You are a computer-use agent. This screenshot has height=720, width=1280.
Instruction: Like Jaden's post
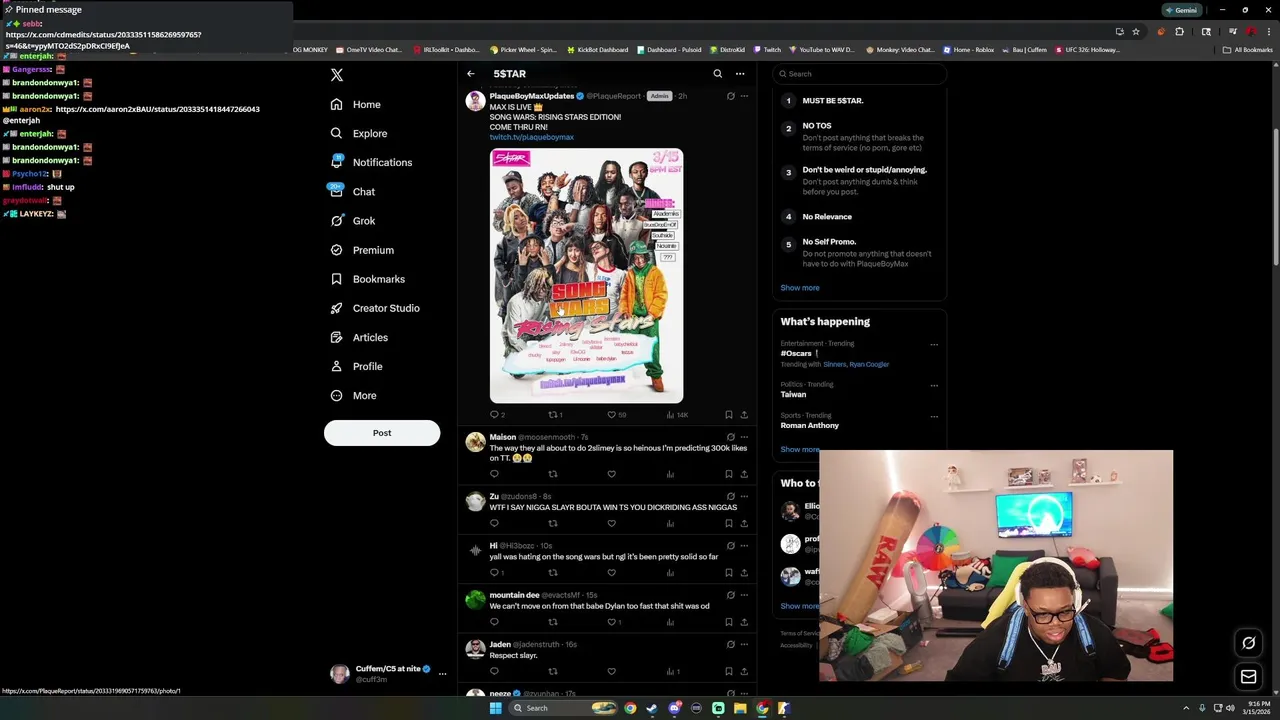612,671
